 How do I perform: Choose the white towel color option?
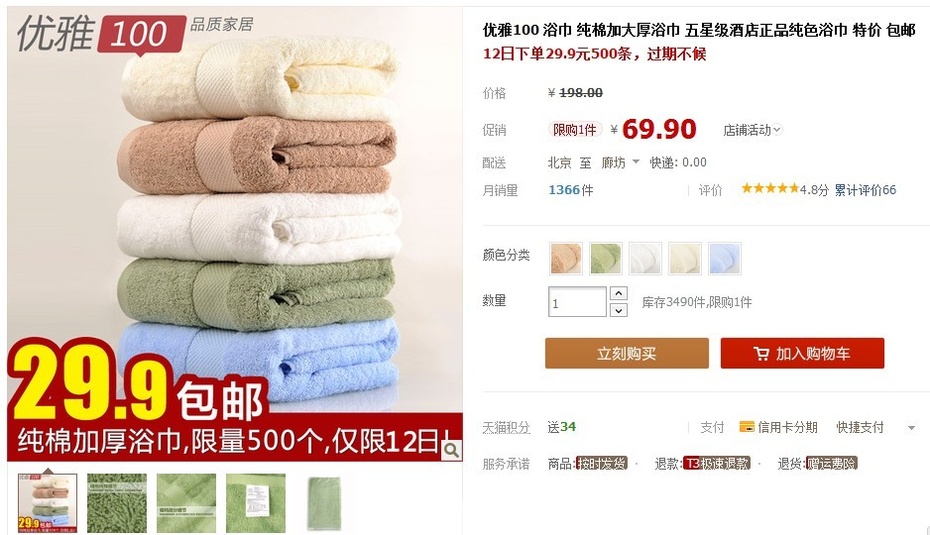click(x=645, y=259)
